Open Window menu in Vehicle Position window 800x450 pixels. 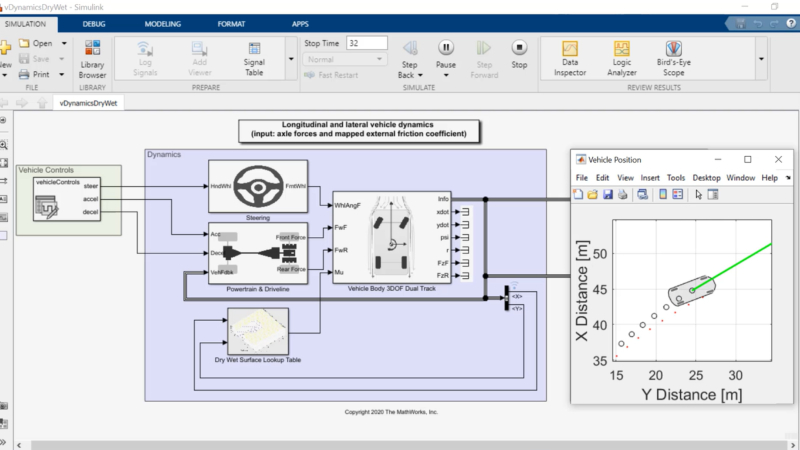point(740,178)
